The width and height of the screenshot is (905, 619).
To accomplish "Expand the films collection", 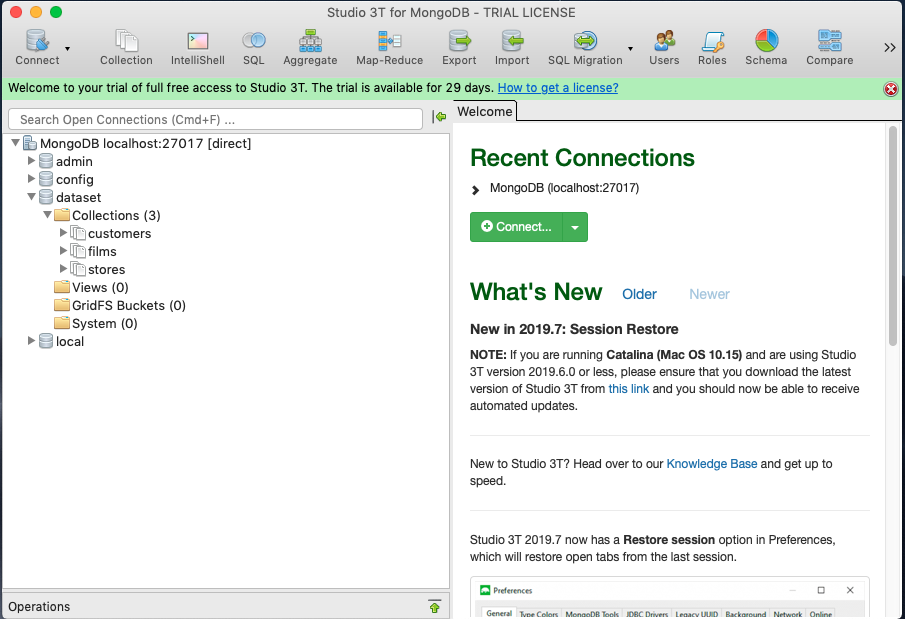I will [63, 250].
